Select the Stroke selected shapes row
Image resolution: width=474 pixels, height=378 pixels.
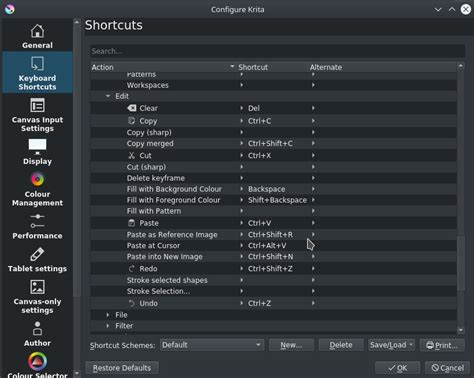274,280
